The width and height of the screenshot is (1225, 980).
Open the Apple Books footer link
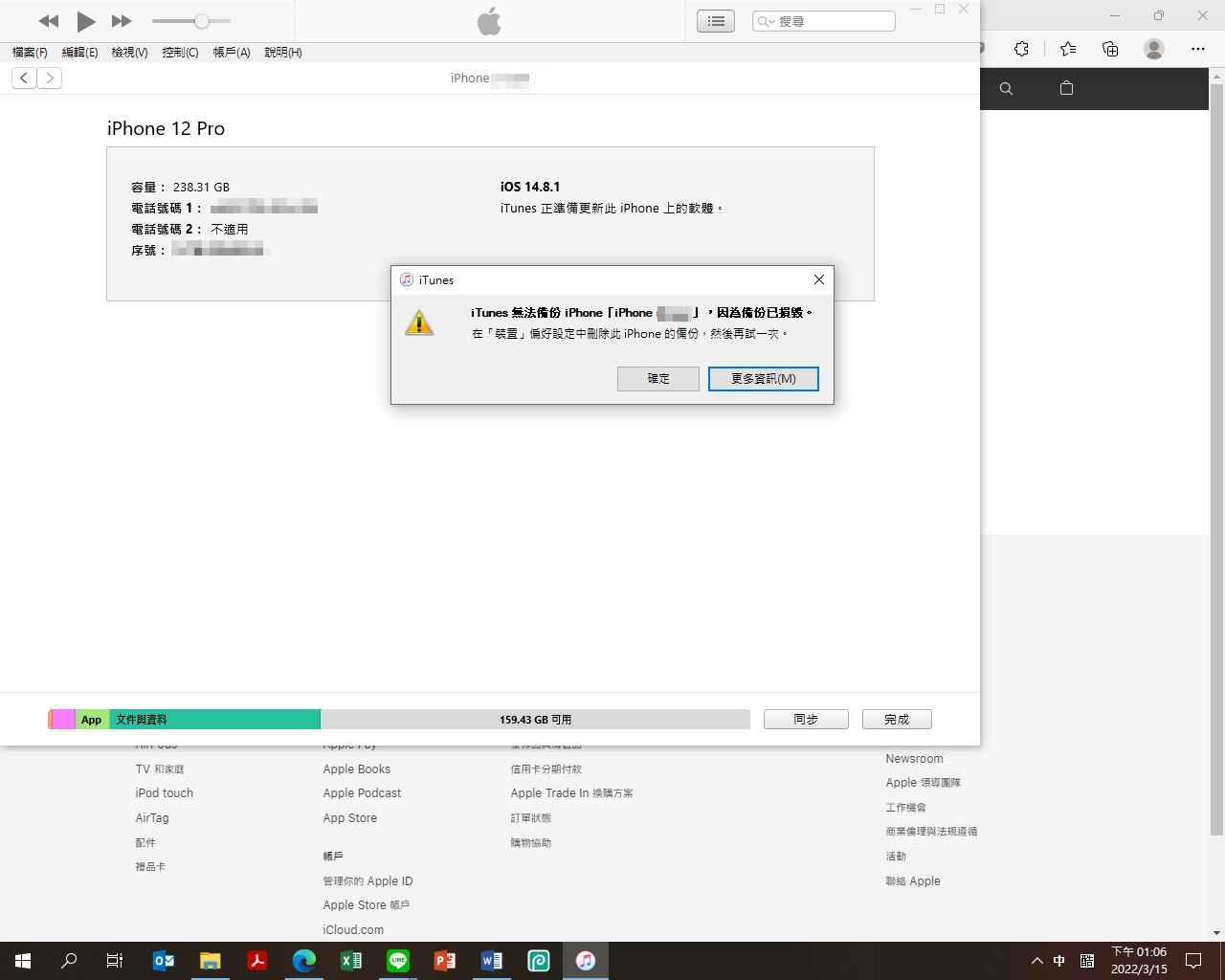tap(356, 769)
